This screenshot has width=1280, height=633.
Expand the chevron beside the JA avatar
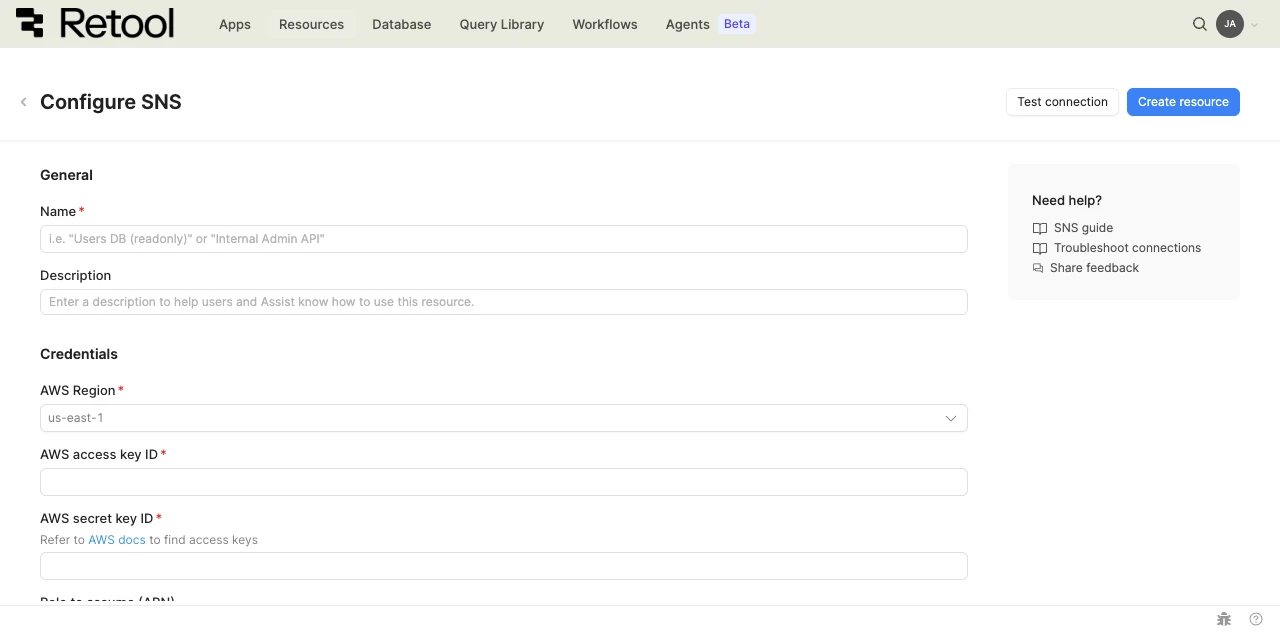[1254, 25]
